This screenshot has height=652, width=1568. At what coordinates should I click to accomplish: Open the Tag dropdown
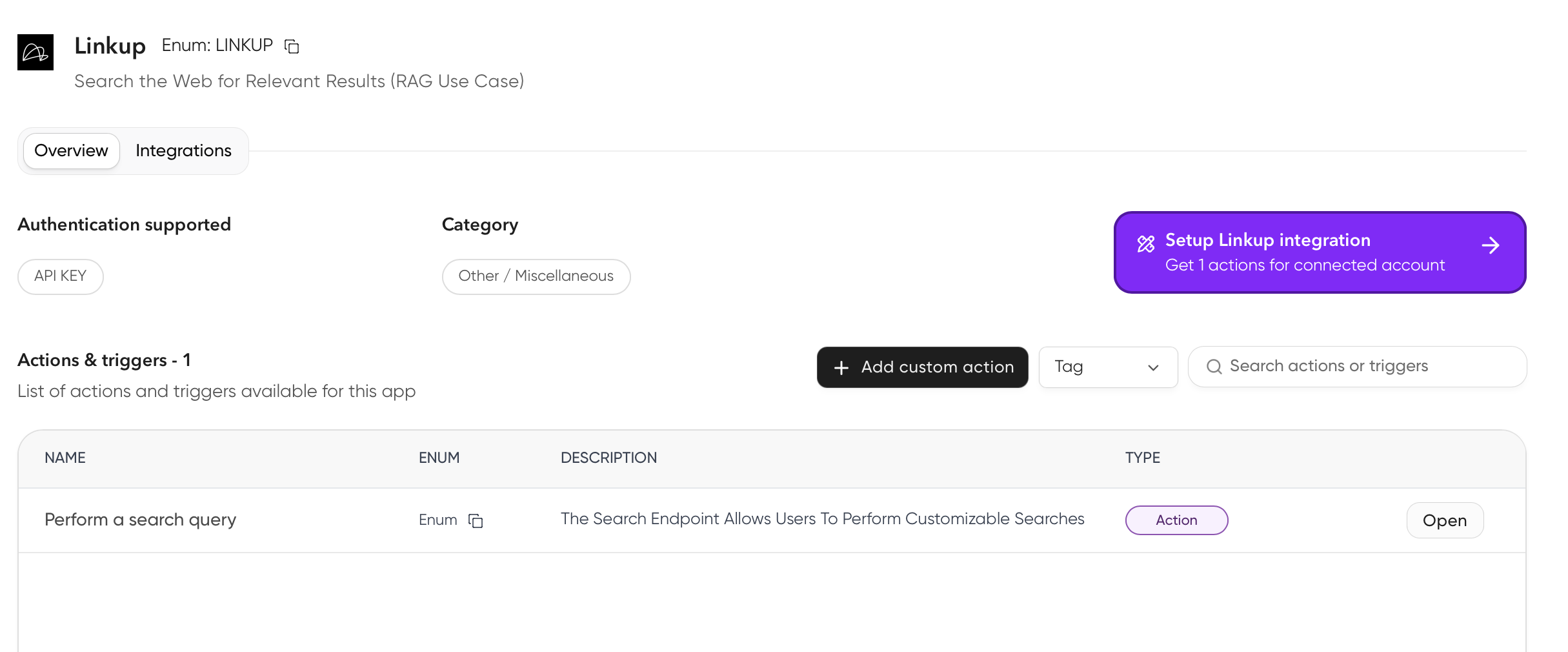(x=1108, y=367)
